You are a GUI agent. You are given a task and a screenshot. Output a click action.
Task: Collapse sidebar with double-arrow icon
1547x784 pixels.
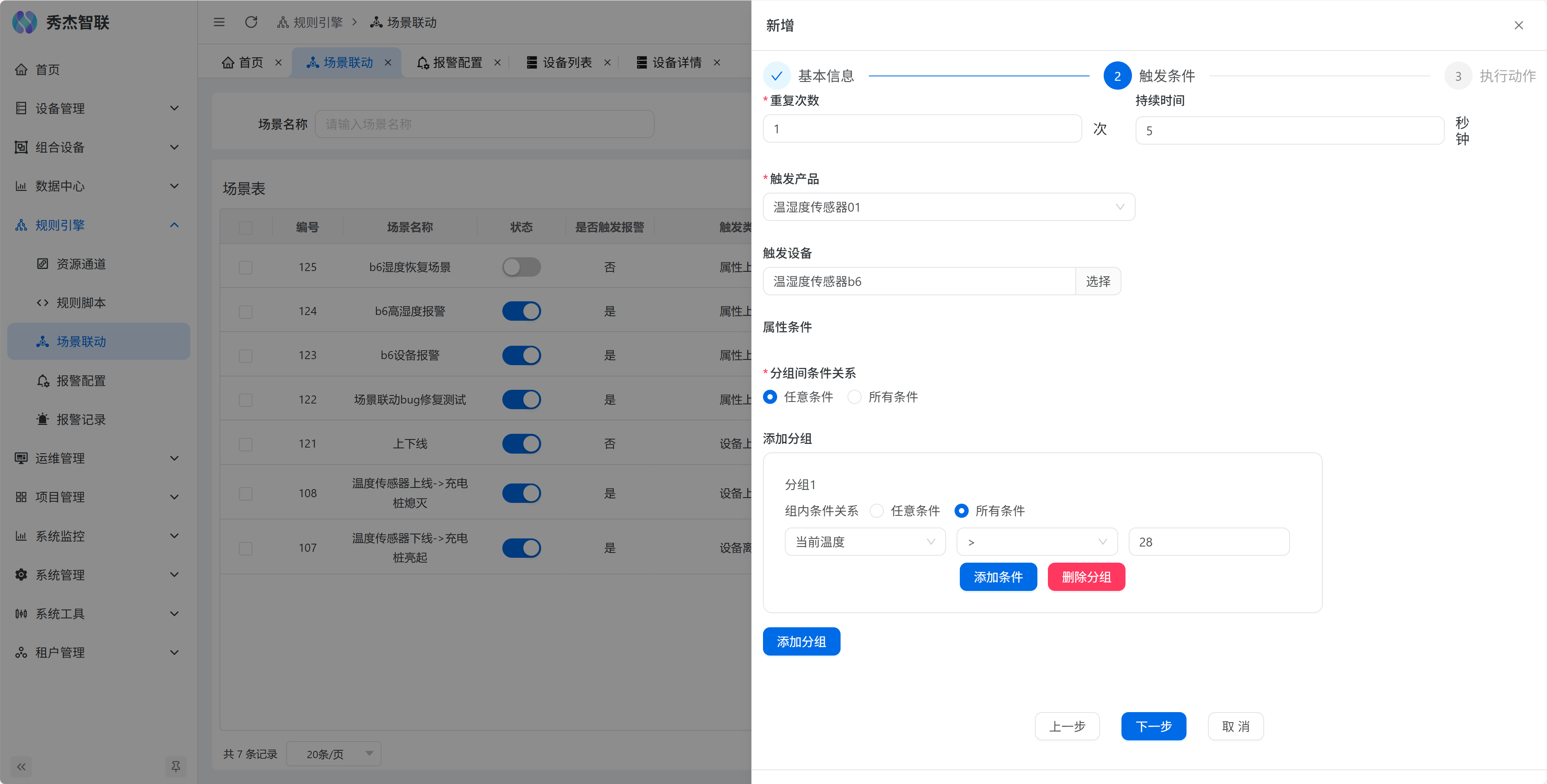(21, 767)
